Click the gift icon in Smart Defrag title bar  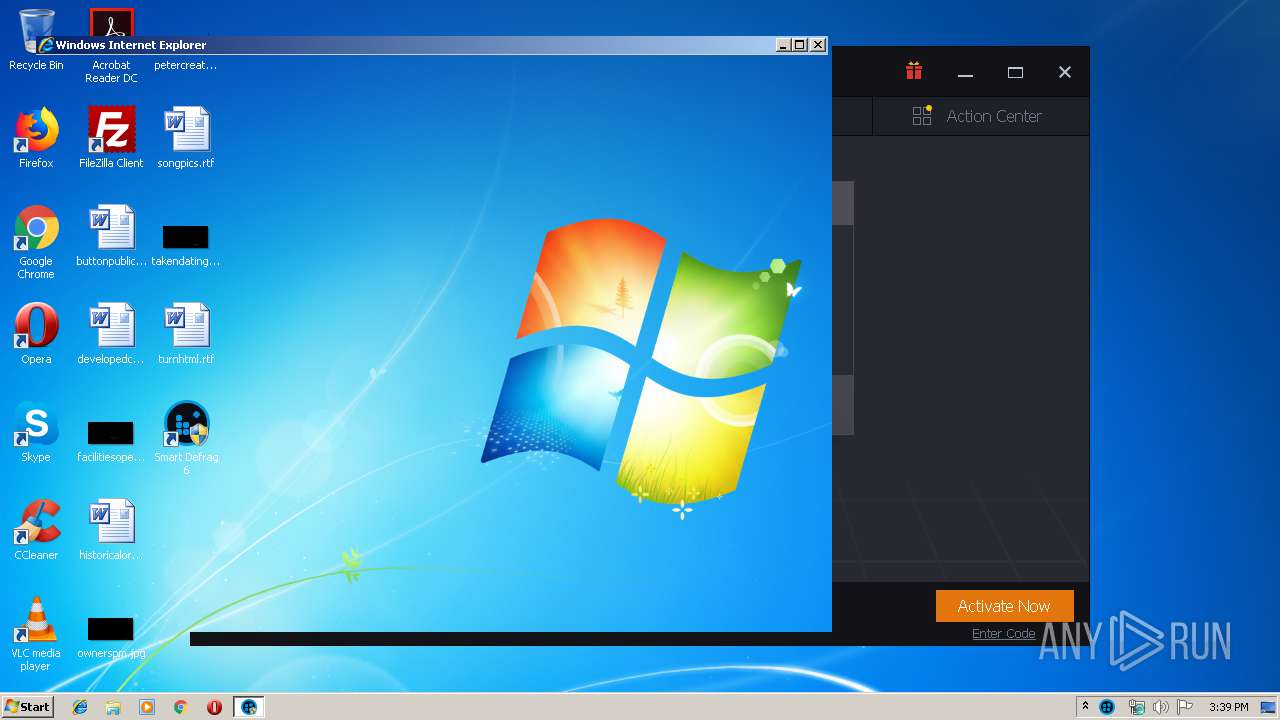click(x=914, y=71)
